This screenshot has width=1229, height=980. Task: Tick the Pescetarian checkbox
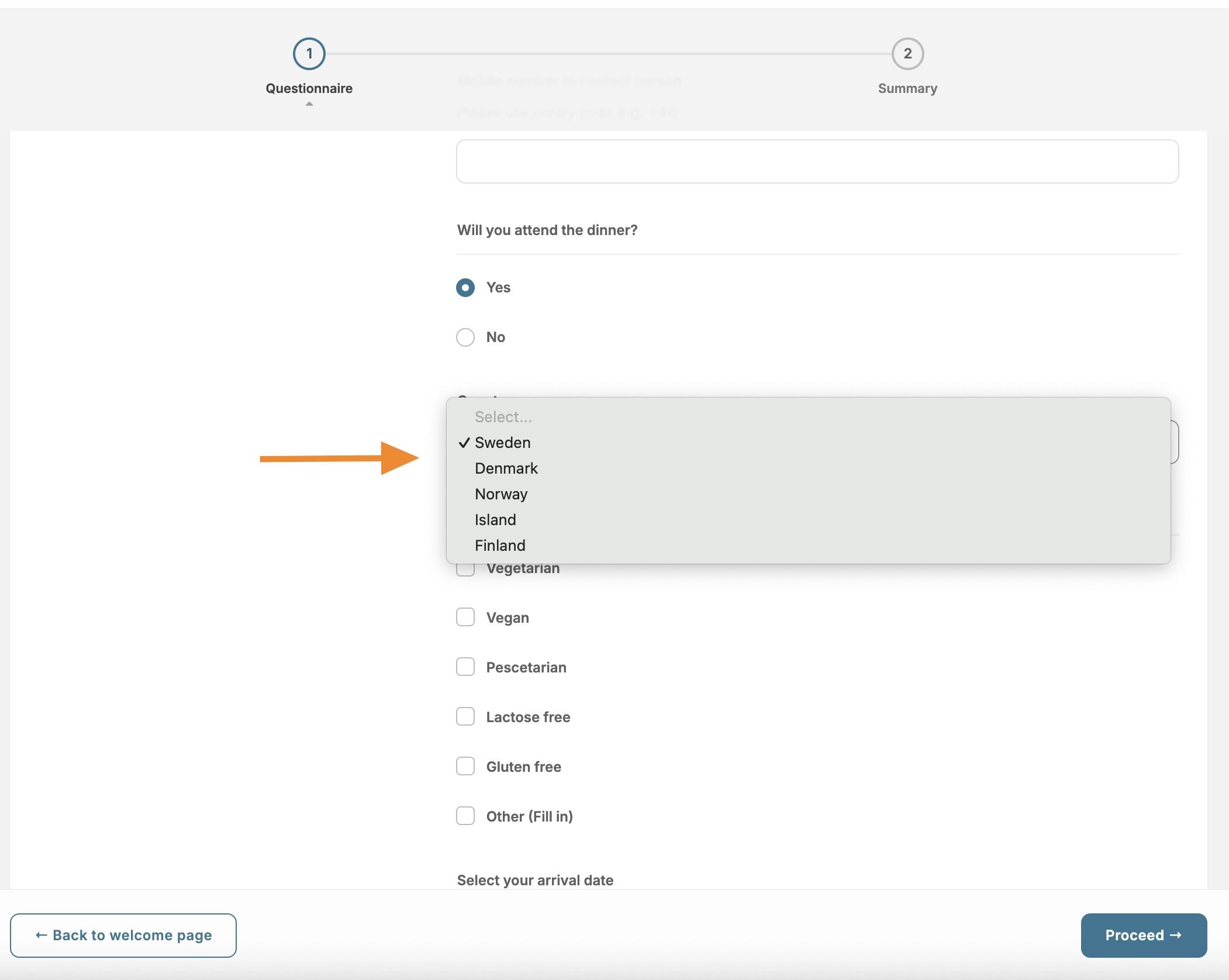point(465,667)
